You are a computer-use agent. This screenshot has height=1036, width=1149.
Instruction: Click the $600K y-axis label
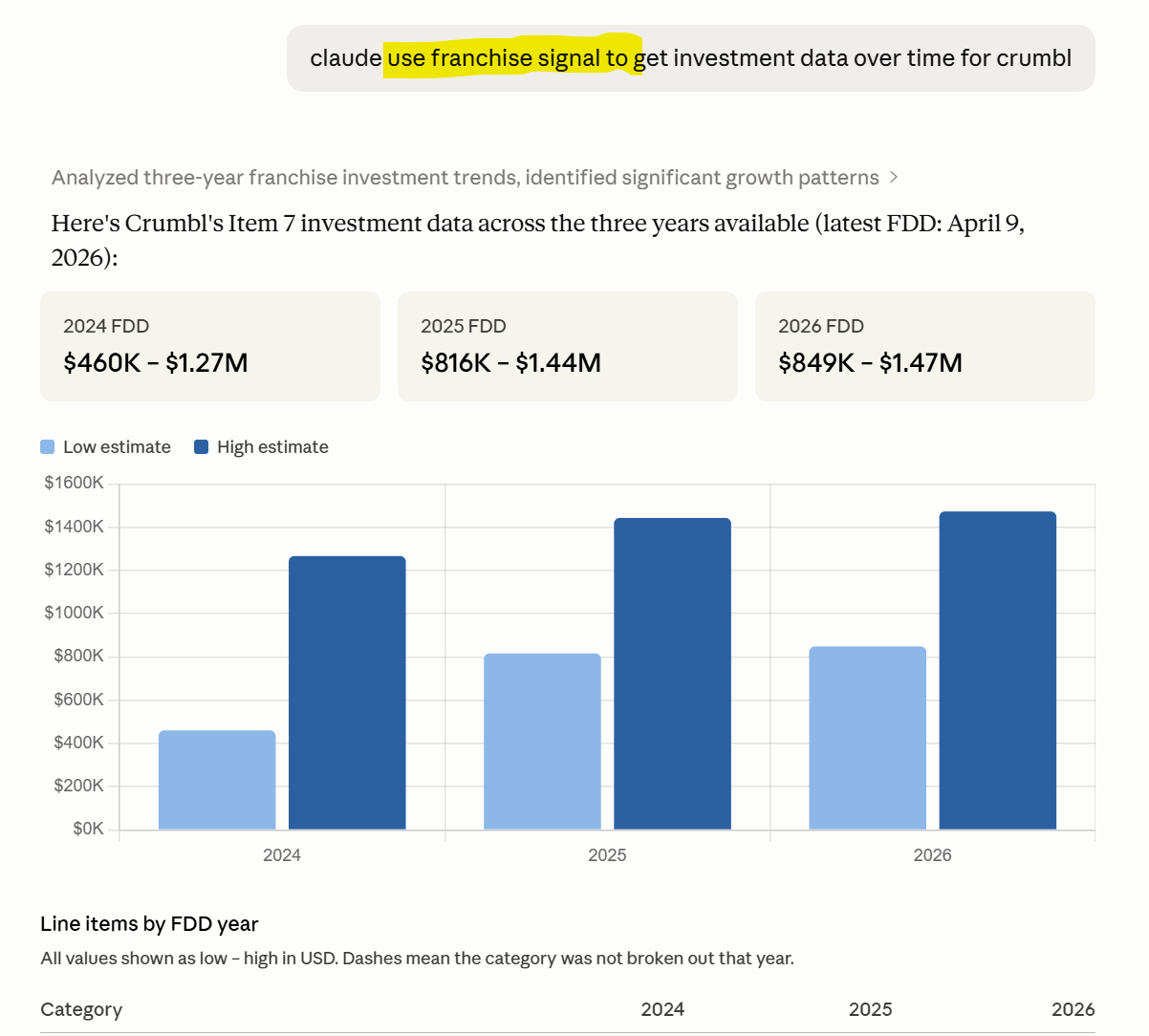(79, 700)
